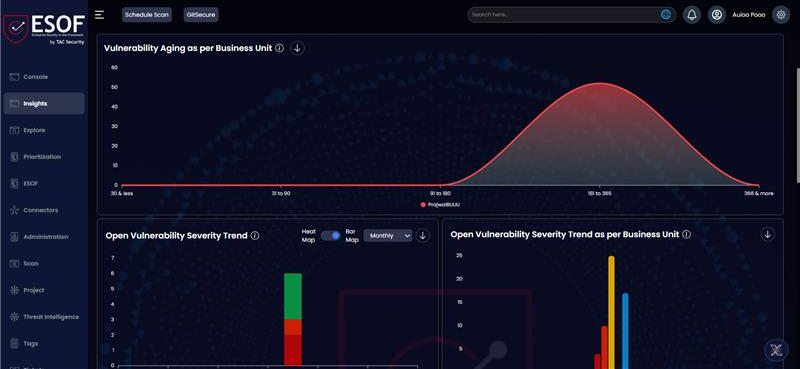Click the dark red bottom segment of stacked bar
Viewport: 800px width, 369px height.
click(293, 350)
